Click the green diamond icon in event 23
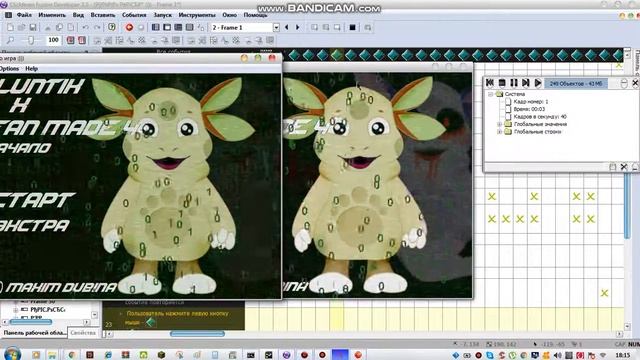Viewport: 640px width, 360px height. [151, 322]
